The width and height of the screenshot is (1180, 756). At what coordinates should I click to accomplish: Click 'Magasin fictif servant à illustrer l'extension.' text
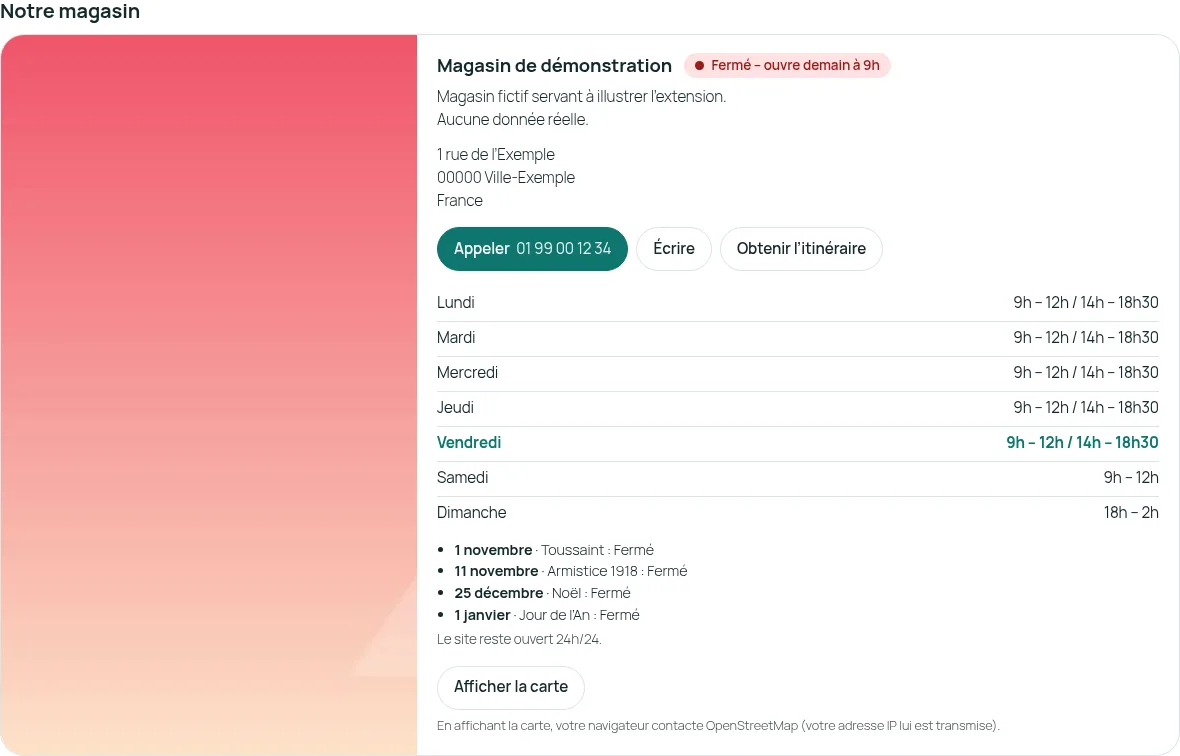[x=581, y=97]
